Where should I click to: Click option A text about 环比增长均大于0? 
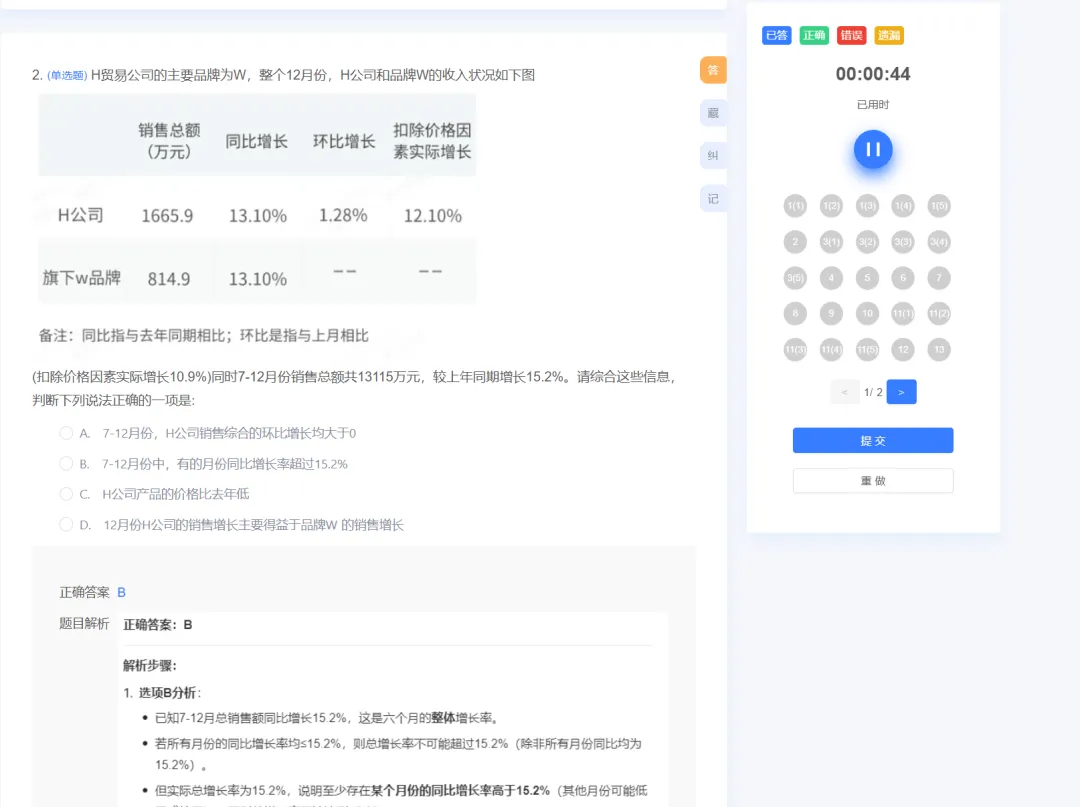coord(229,433)
